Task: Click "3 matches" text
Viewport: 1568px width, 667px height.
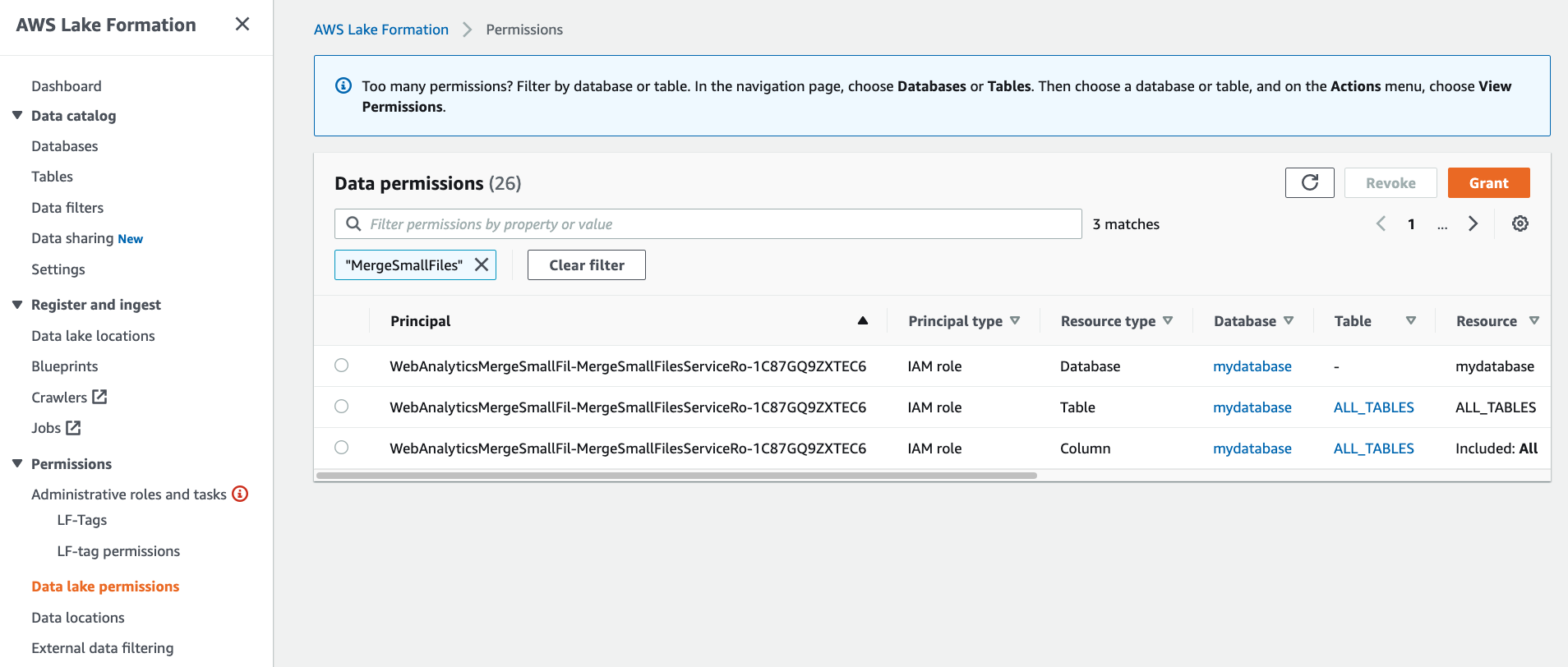Action: click(x=1126, y=224)
